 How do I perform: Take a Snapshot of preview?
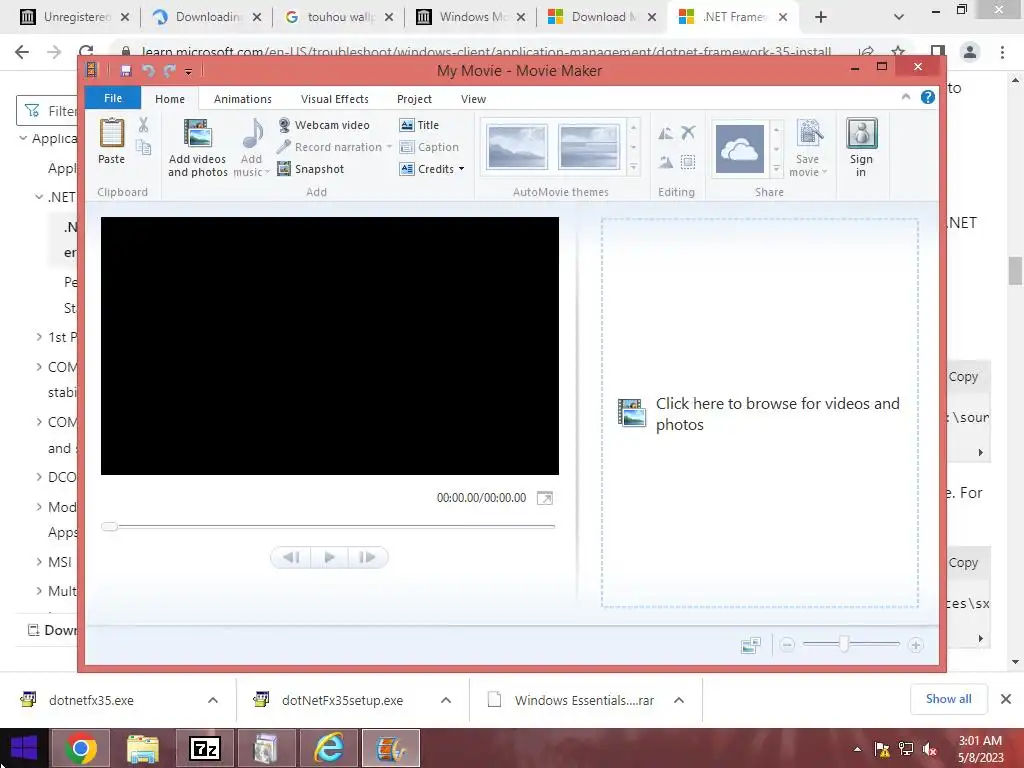click(311, 169)
